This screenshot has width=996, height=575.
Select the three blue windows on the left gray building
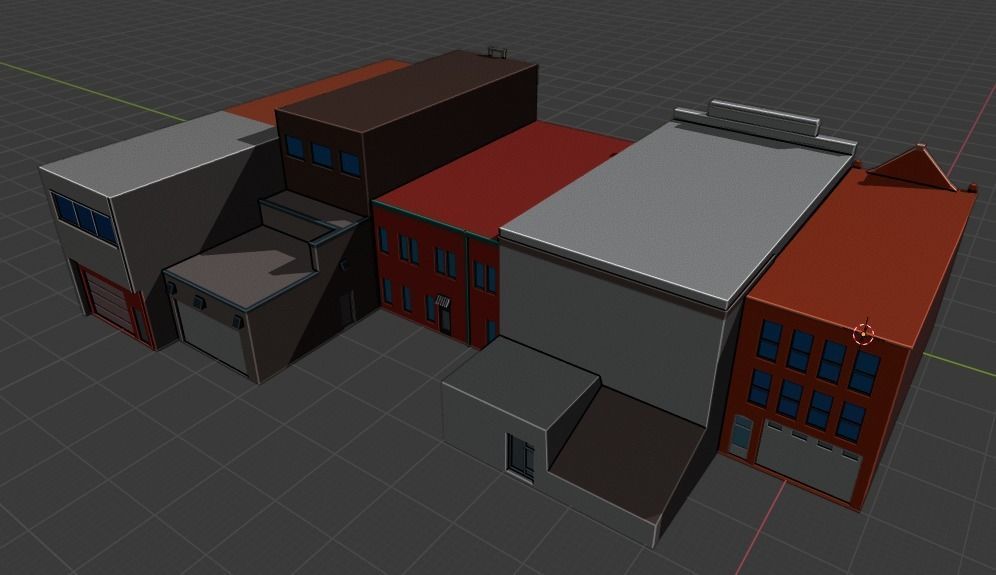point(84,216)
